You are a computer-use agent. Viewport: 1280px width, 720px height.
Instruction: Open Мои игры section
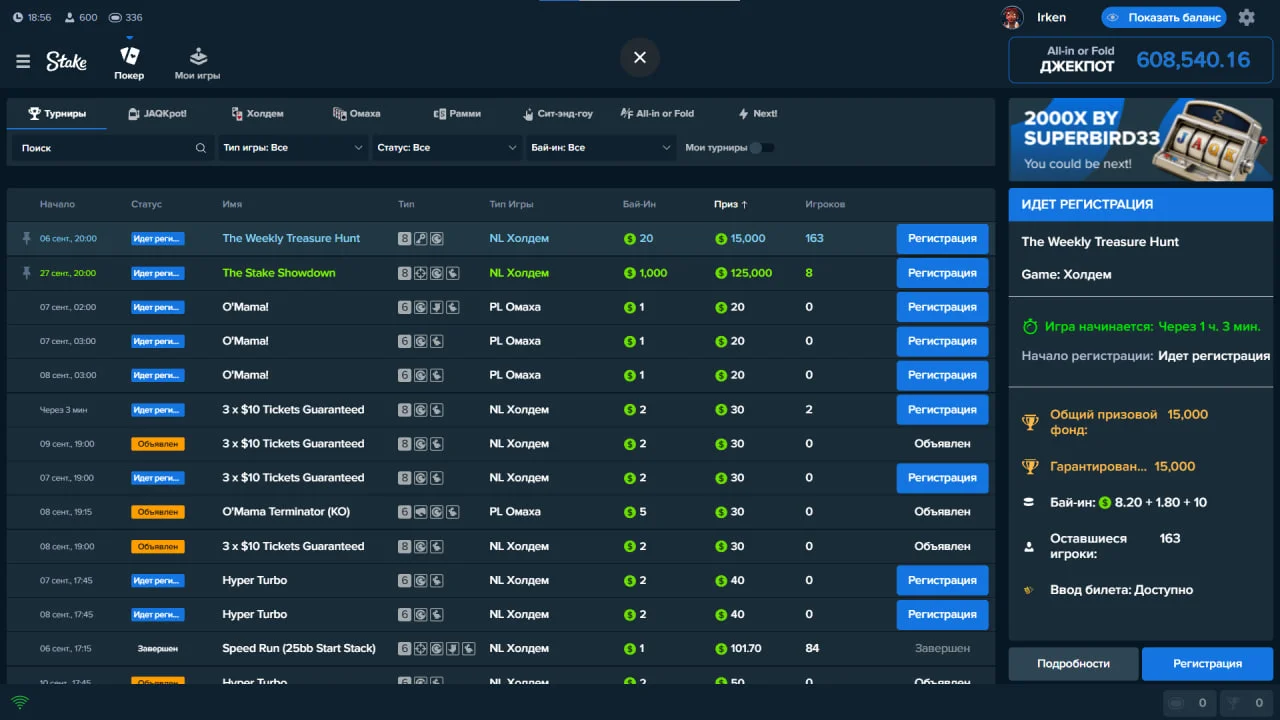click(x=198, y=62)
